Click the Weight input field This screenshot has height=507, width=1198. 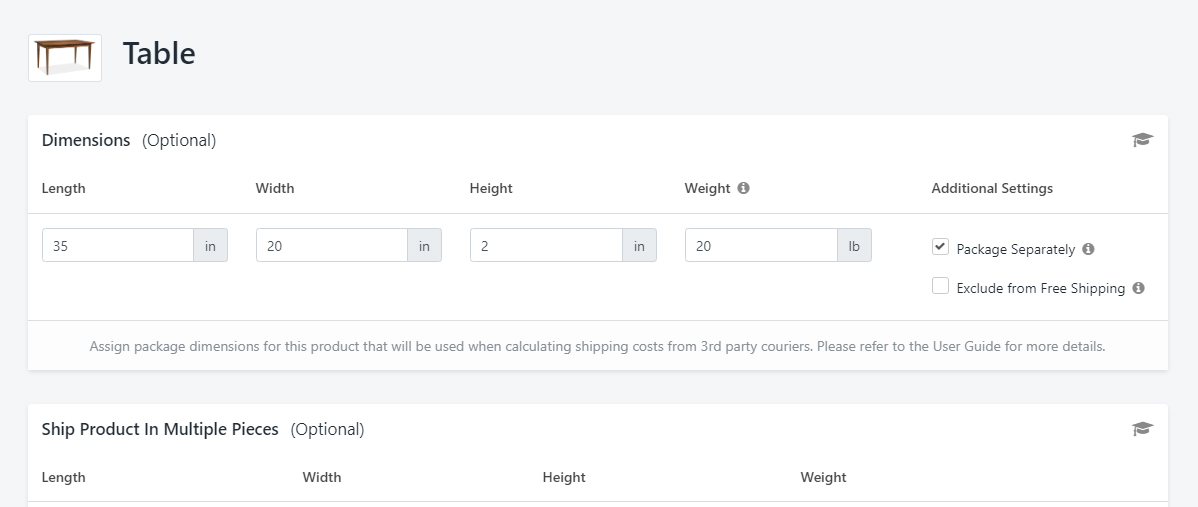pos(760,245)
